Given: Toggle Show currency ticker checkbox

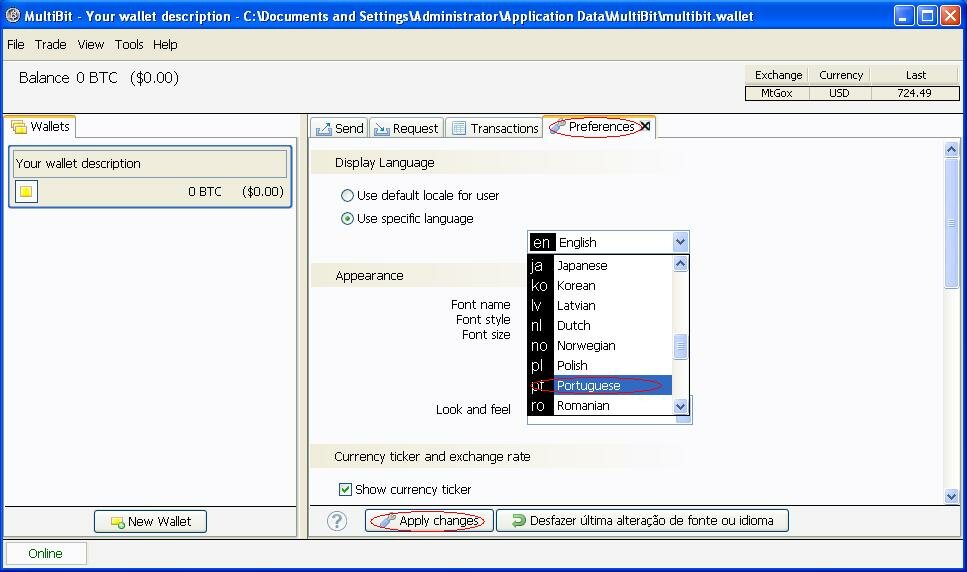Looking at the screenshot, I should pyautogui.click(x=345, y=489).
